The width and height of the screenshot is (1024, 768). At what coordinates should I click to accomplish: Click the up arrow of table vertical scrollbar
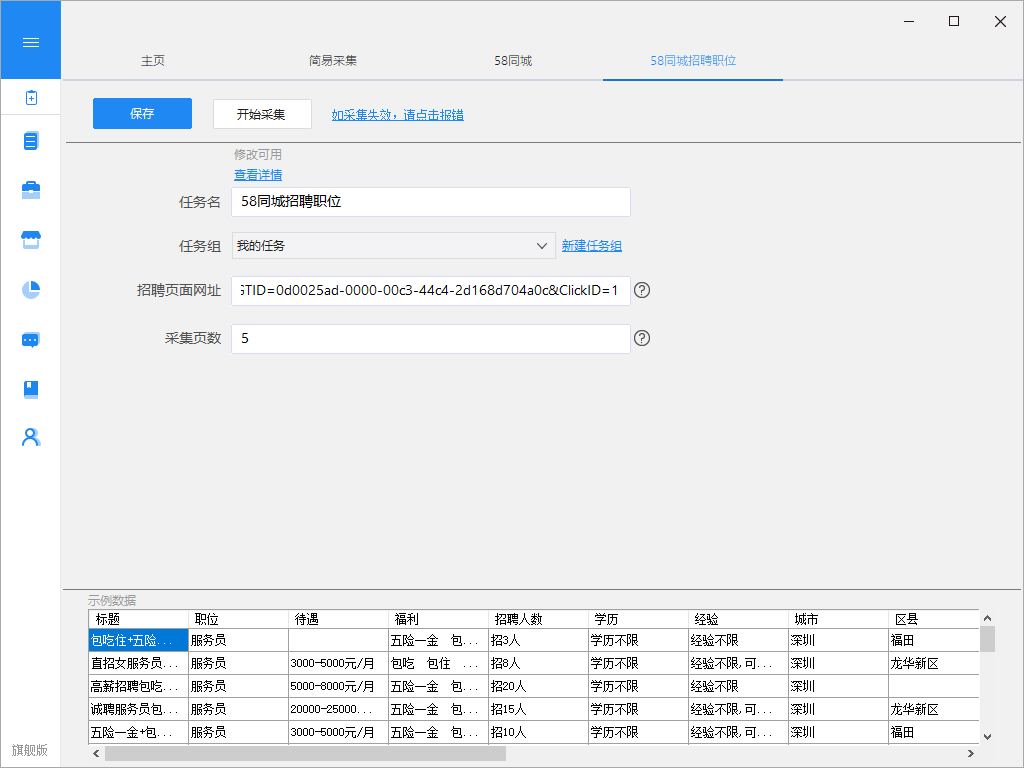[x=987, y=618]
